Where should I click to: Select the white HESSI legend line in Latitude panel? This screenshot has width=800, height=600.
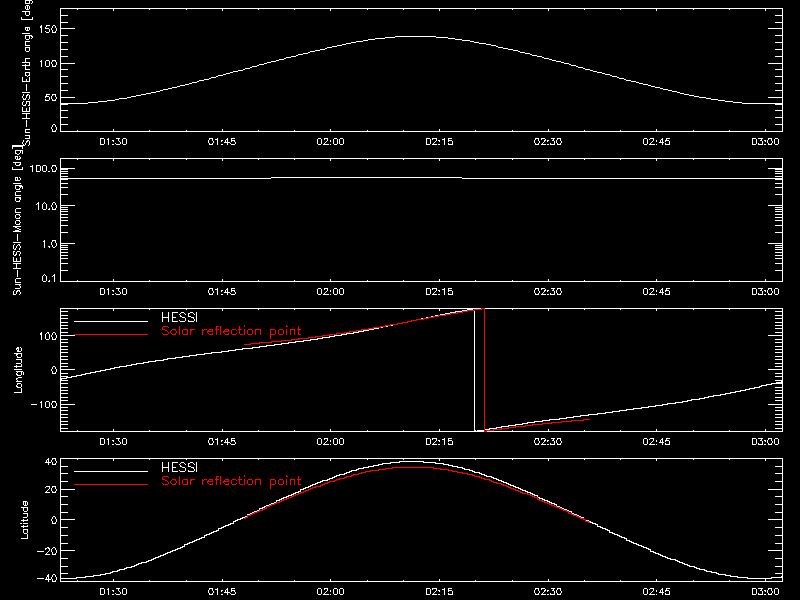pyautogui.click(x=111, y=471)
